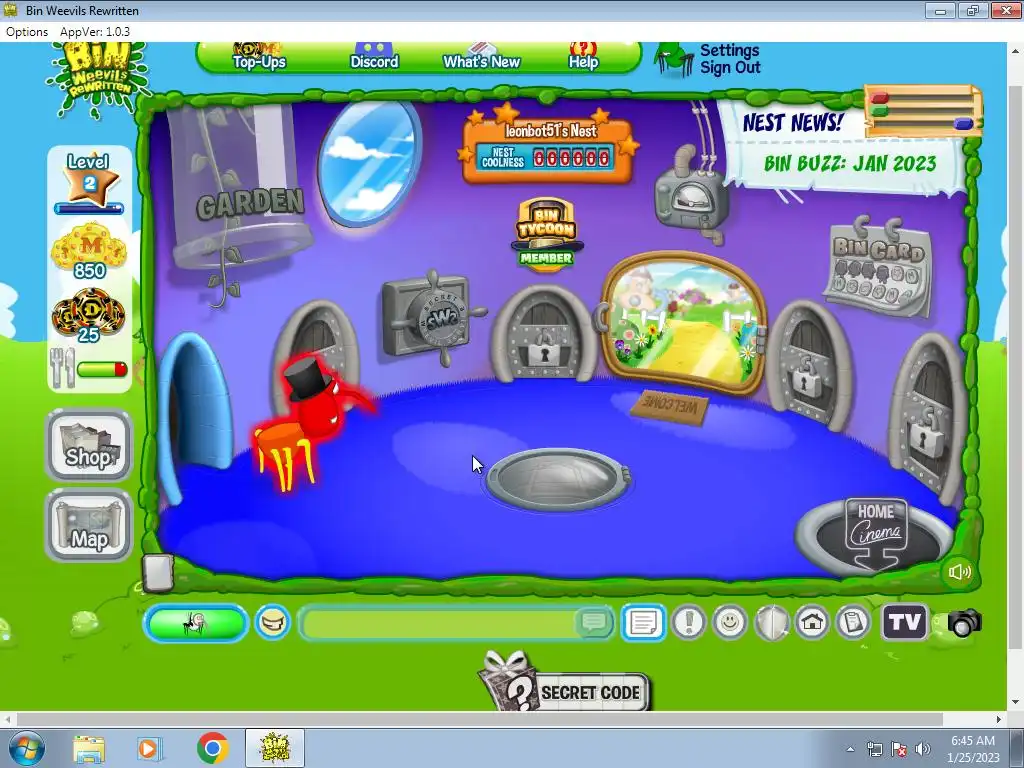Click the Bin Tycoon Member badge
The height and width of the screenshot is (768, 1024).
546,234
